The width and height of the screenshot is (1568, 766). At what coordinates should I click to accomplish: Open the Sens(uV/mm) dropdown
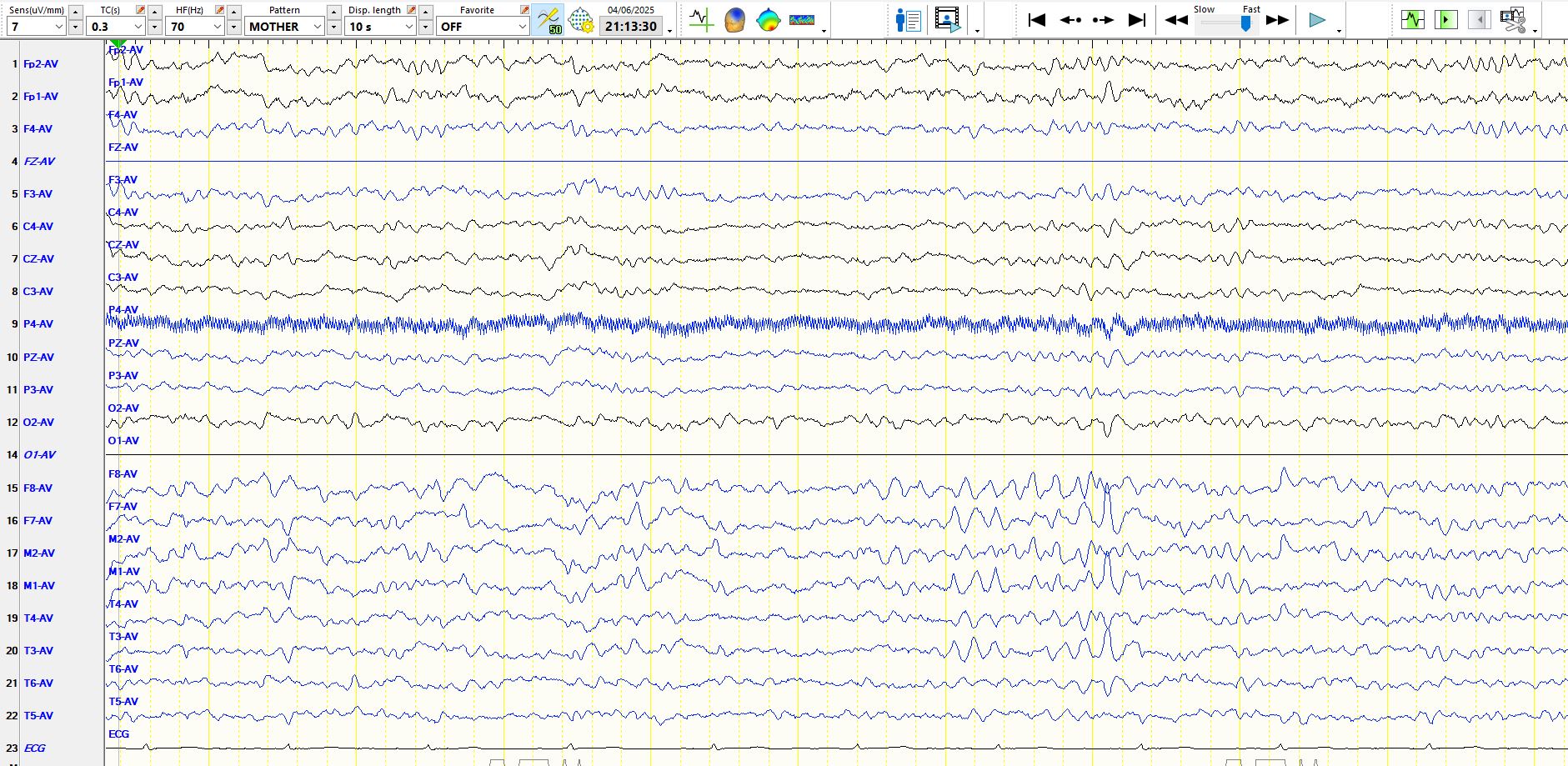36,27
